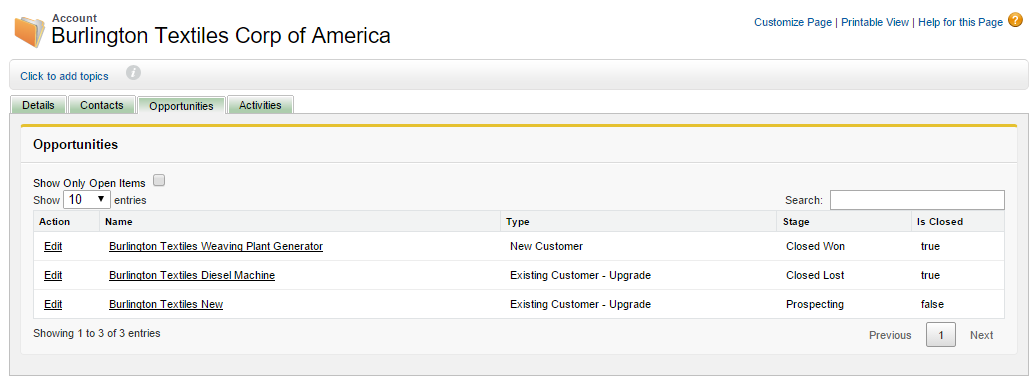Image resolution: width=1032 pixels, height=380 pixels.
Task: Enable Show Only Open Items checkbox
Action: tap(159, 180)
